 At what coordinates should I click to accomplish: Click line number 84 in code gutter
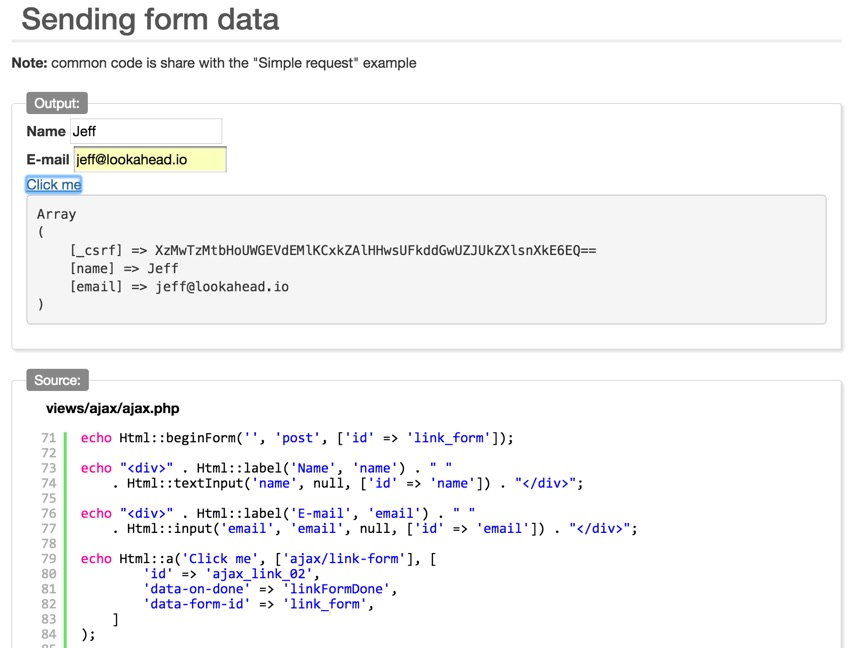point(49,634)
